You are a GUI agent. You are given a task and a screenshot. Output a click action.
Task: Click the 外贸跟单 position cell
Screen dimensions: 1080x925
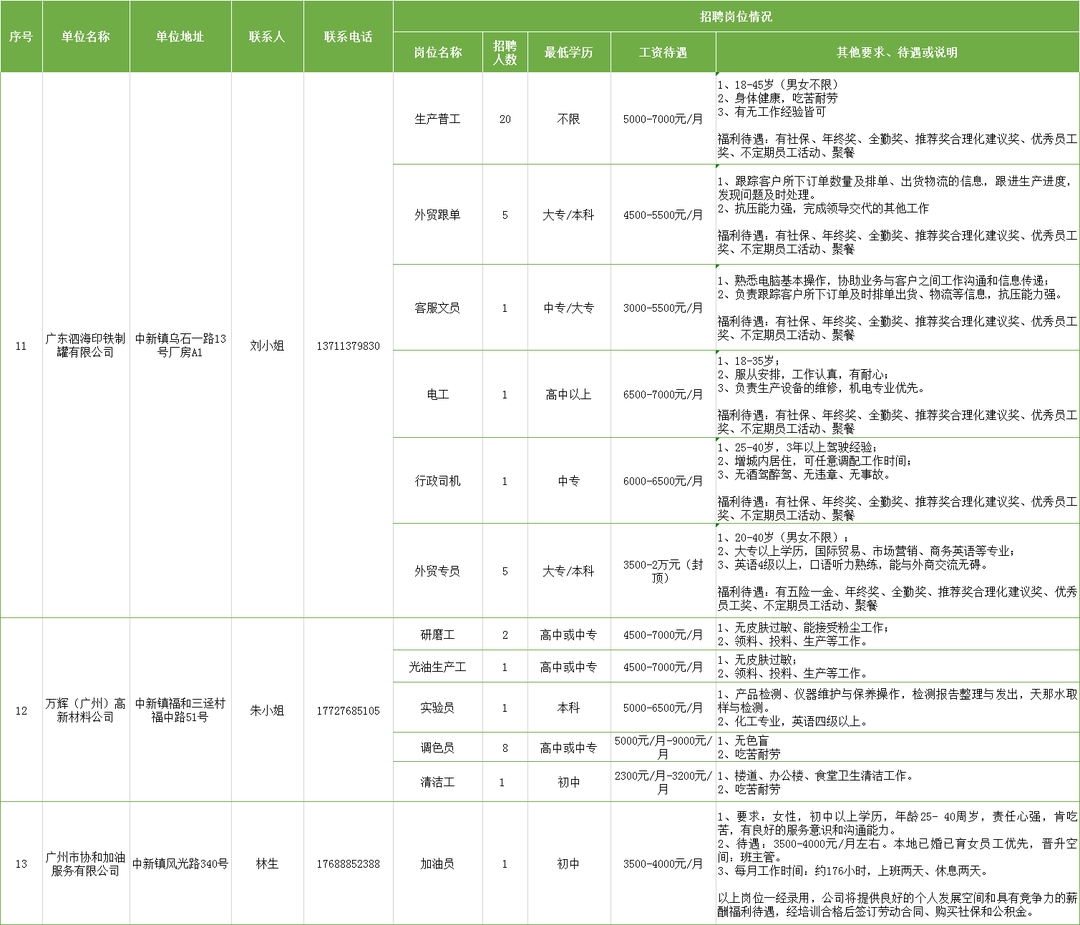tap(437, 214)
